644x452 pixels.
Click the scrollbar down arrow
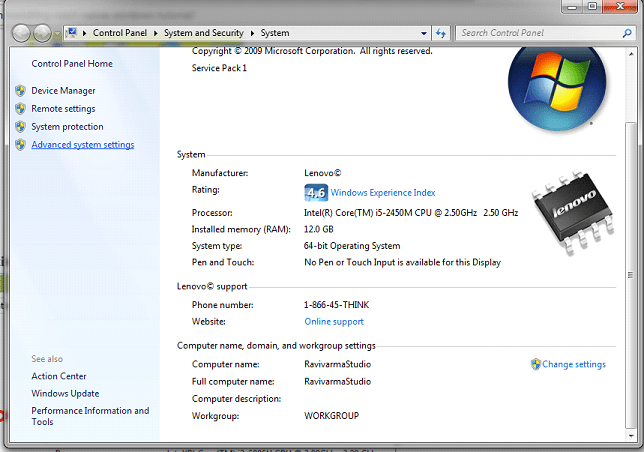coord(631,436)
